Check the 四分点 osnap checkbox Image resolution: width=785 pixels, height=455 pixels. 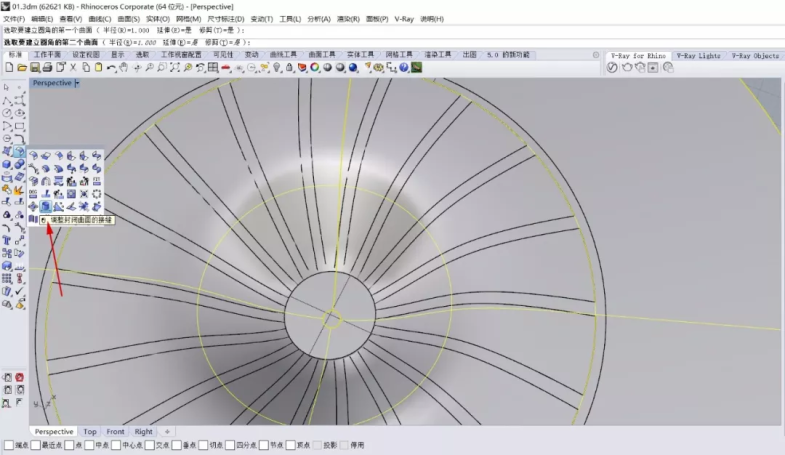(230, 445)
